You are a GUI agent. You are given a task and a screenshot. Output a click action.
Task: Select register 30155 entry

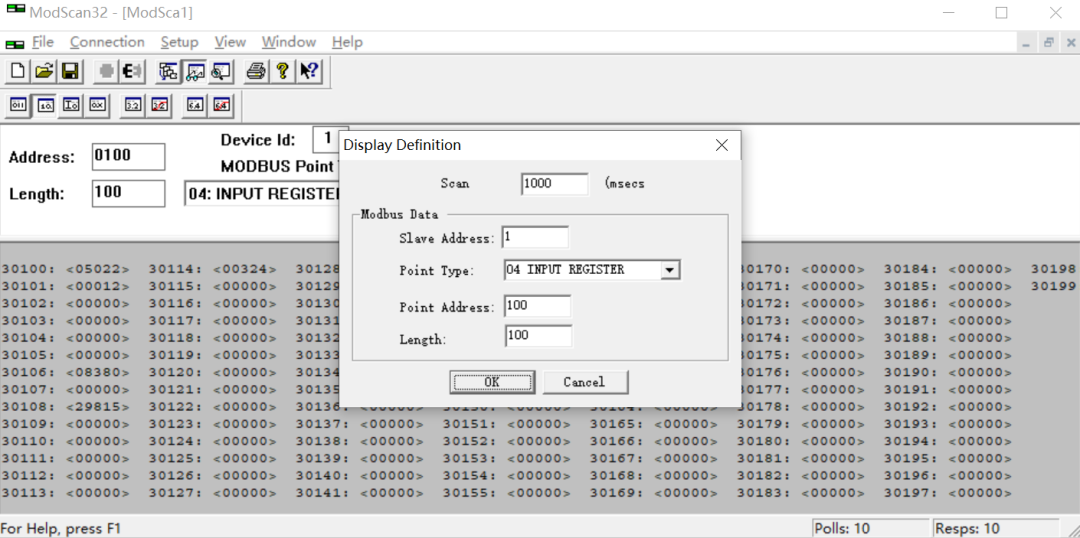pos(506,493)
